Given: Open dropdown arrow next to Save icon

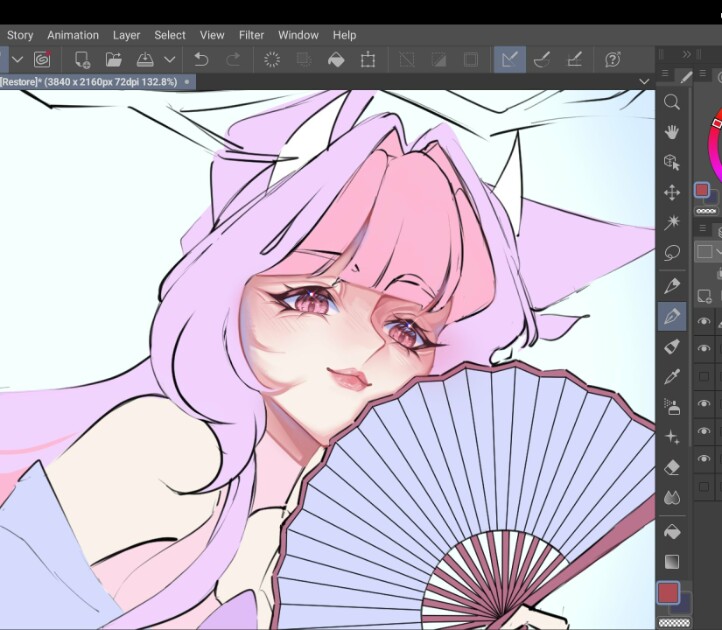Looking at the screenshot, I should pos(169,59).
